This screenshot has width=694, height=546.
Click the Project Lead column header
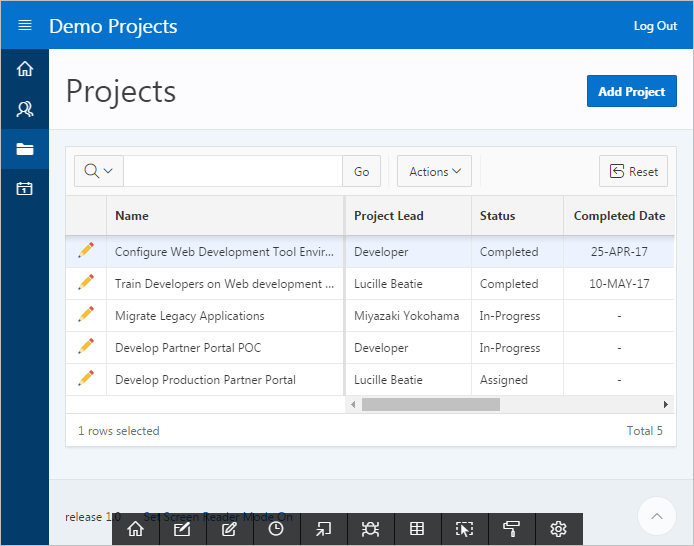pyautogui.click(x=389, y=216)
